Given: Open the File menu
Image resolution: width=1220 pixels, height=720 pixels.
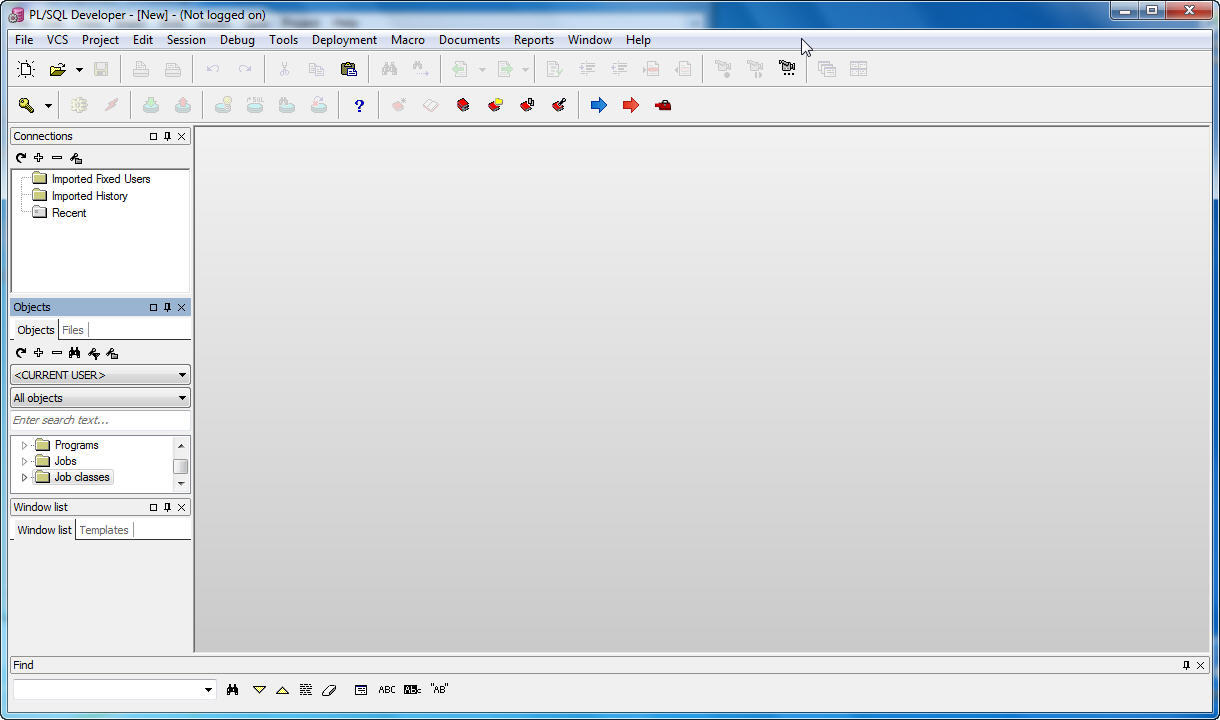Looking at the screenshot, I should tap(24, 40).
